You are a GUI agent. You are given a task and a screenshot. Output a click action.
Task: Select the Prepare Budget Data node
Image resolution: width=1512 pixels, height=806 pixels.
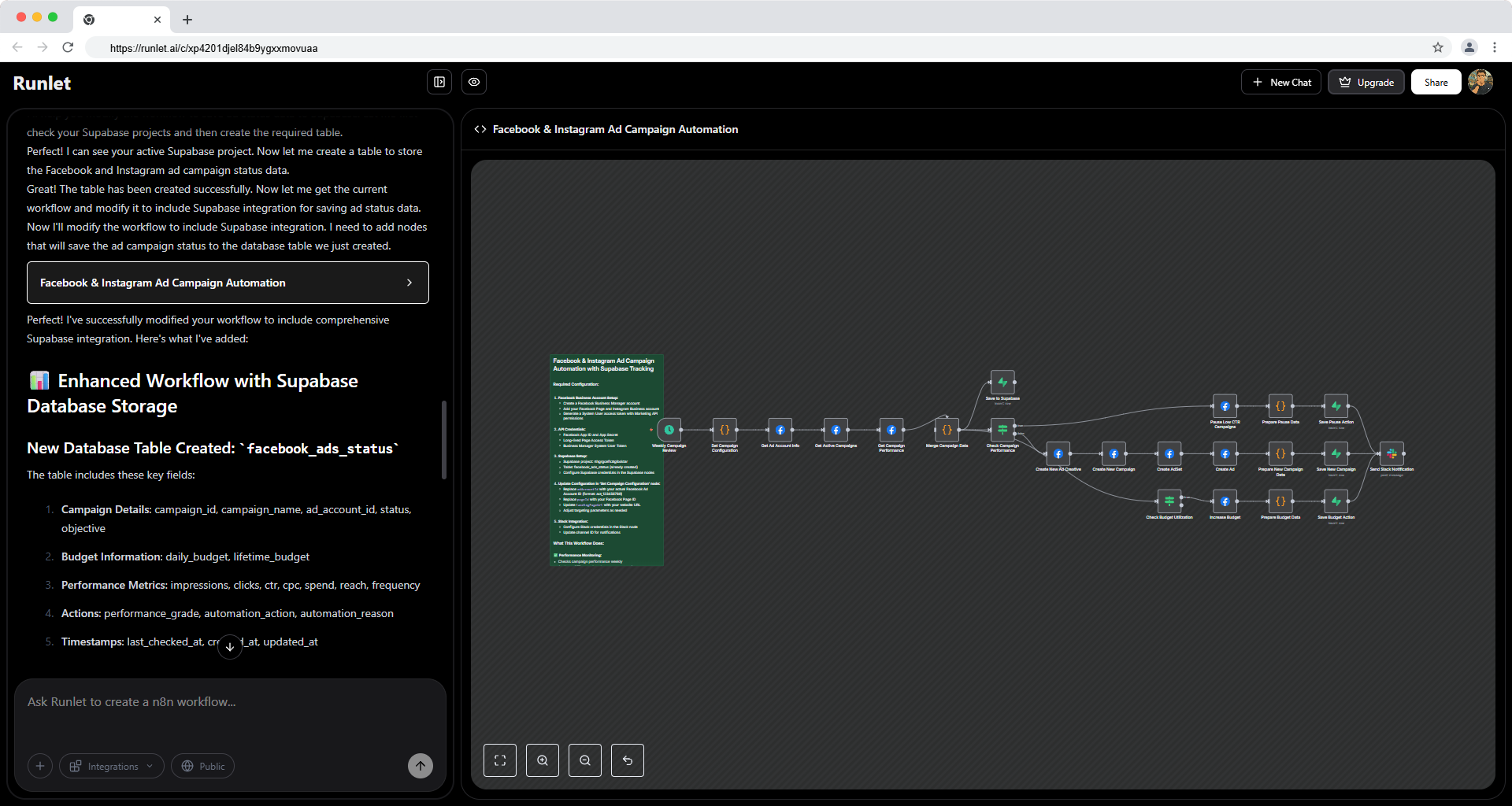1280,501
